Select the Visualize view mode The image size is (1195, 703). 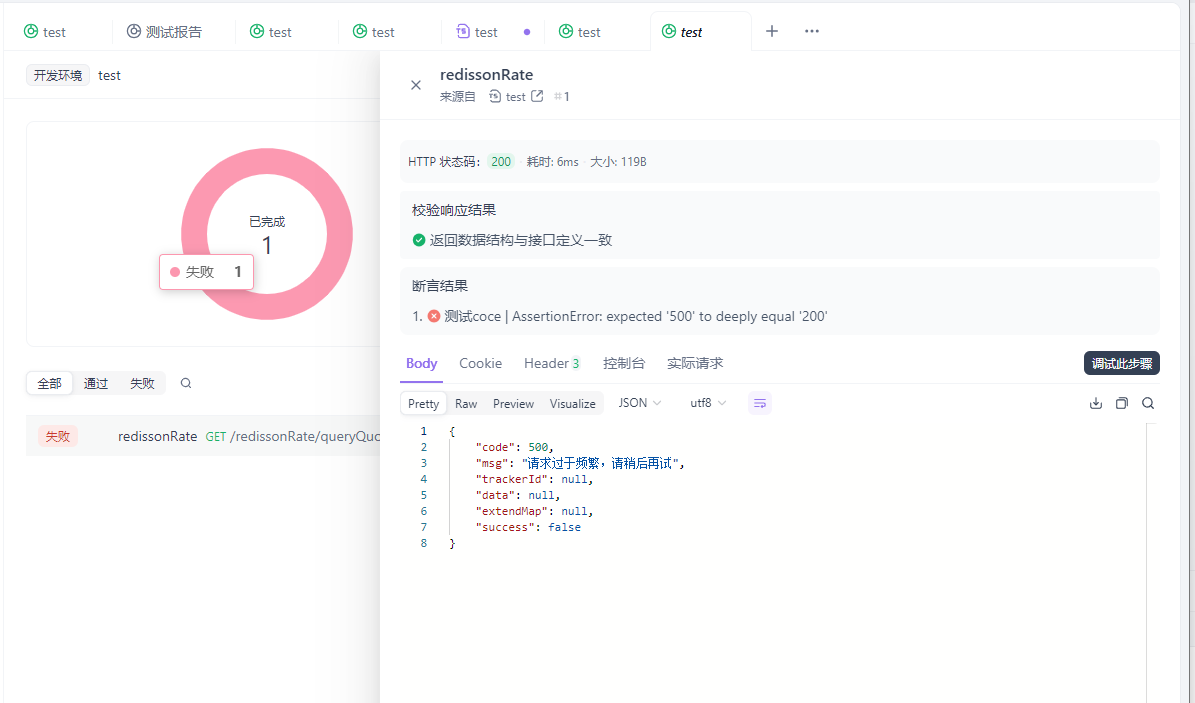(x=572, y=403)
